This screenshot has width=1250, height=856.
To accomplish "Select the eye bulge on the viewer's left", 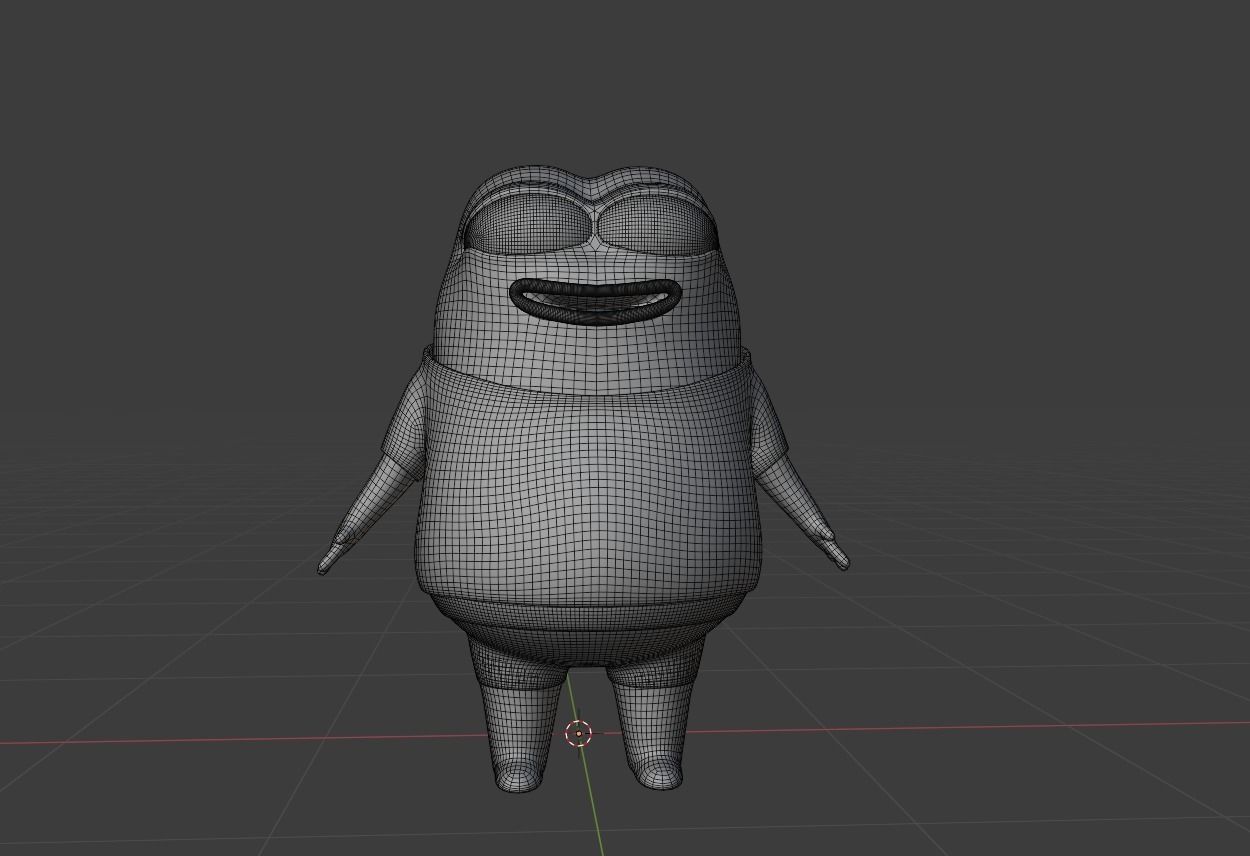I will point(528,222).
